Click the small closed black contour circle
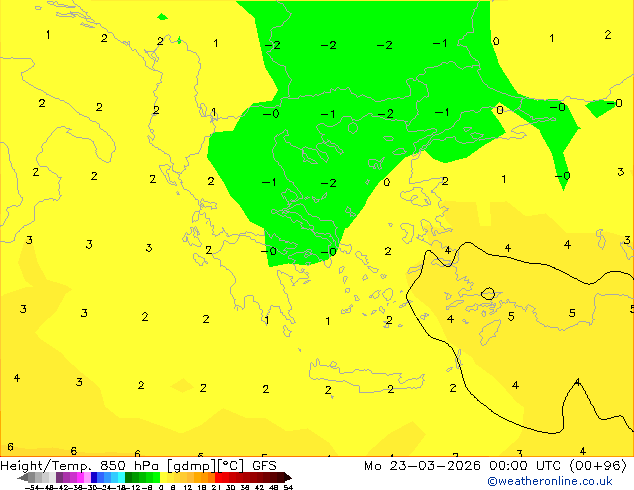This screenshot has width=634, height=490. click(x=488, y=294)
